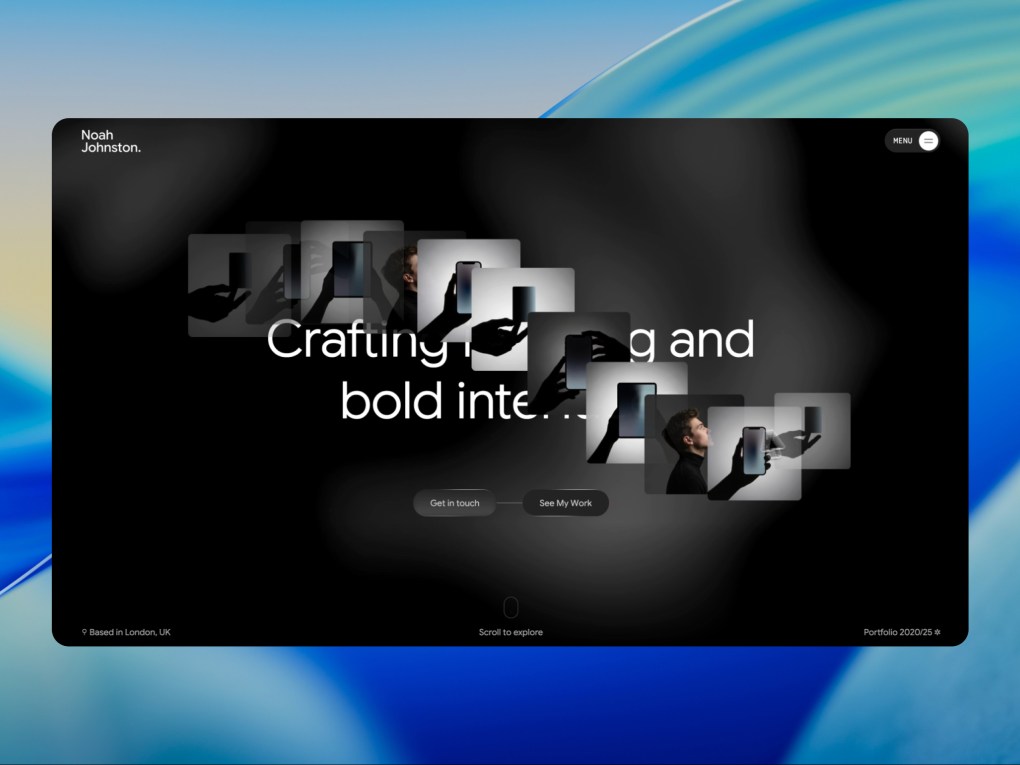This screenshot has height=765, width=1020.
Task: Click the scroll mouse icon
Action: (511, 608)
